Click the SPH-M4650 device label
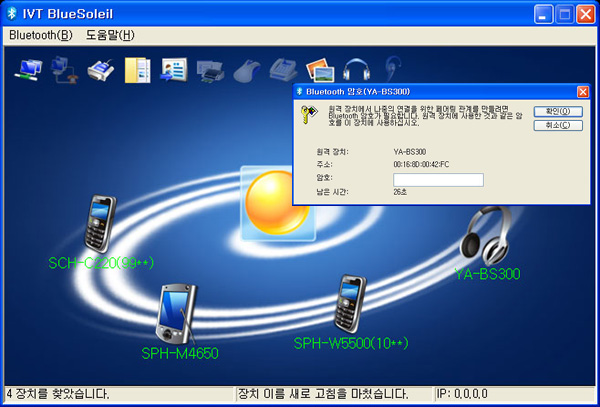Viewport: 600px width, 407px height. tap(180, 353)
